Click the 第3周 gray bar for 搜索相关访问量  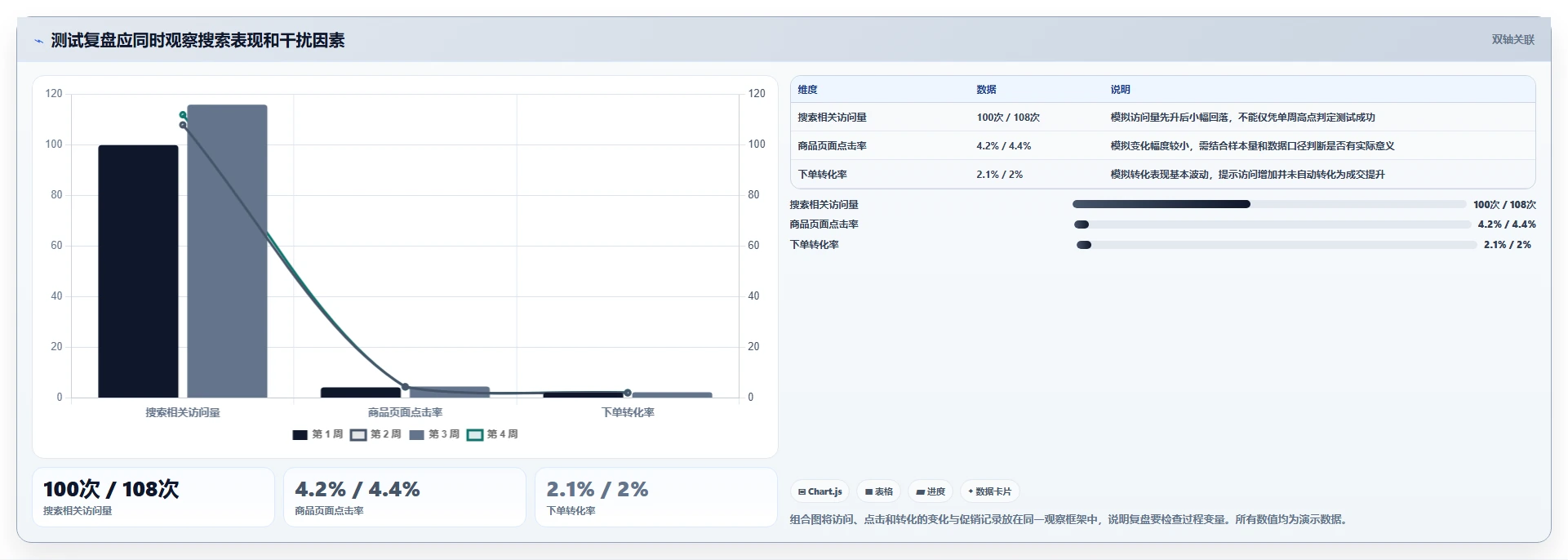(227, 251)
